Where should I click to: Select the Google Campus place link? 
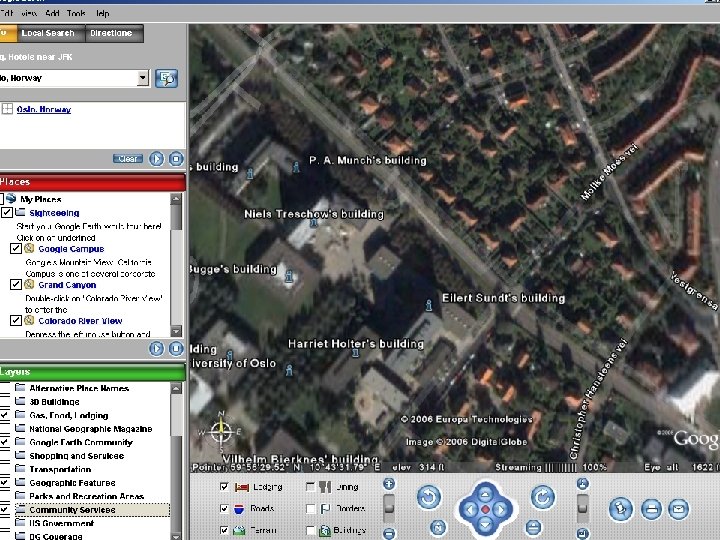coord(71,249)
